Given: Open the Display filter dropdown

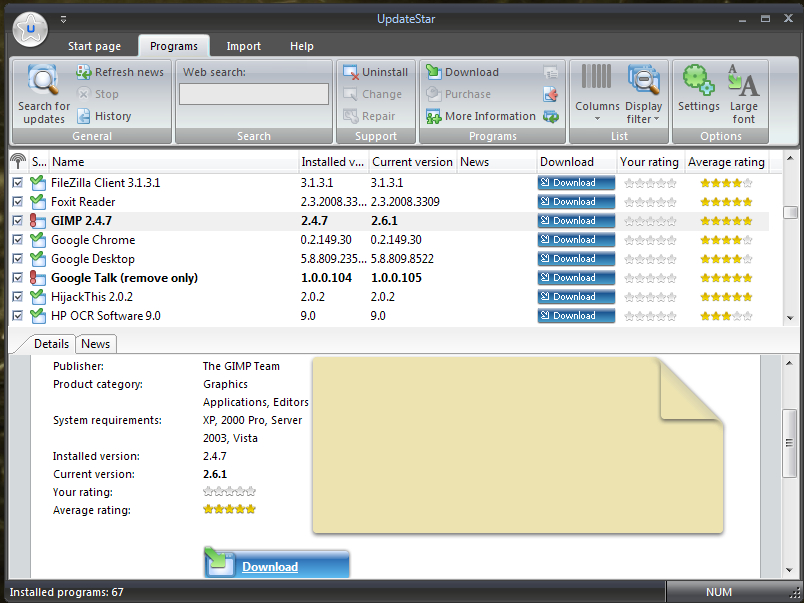Looking at the screenshot, I should (x=644, y=94).
